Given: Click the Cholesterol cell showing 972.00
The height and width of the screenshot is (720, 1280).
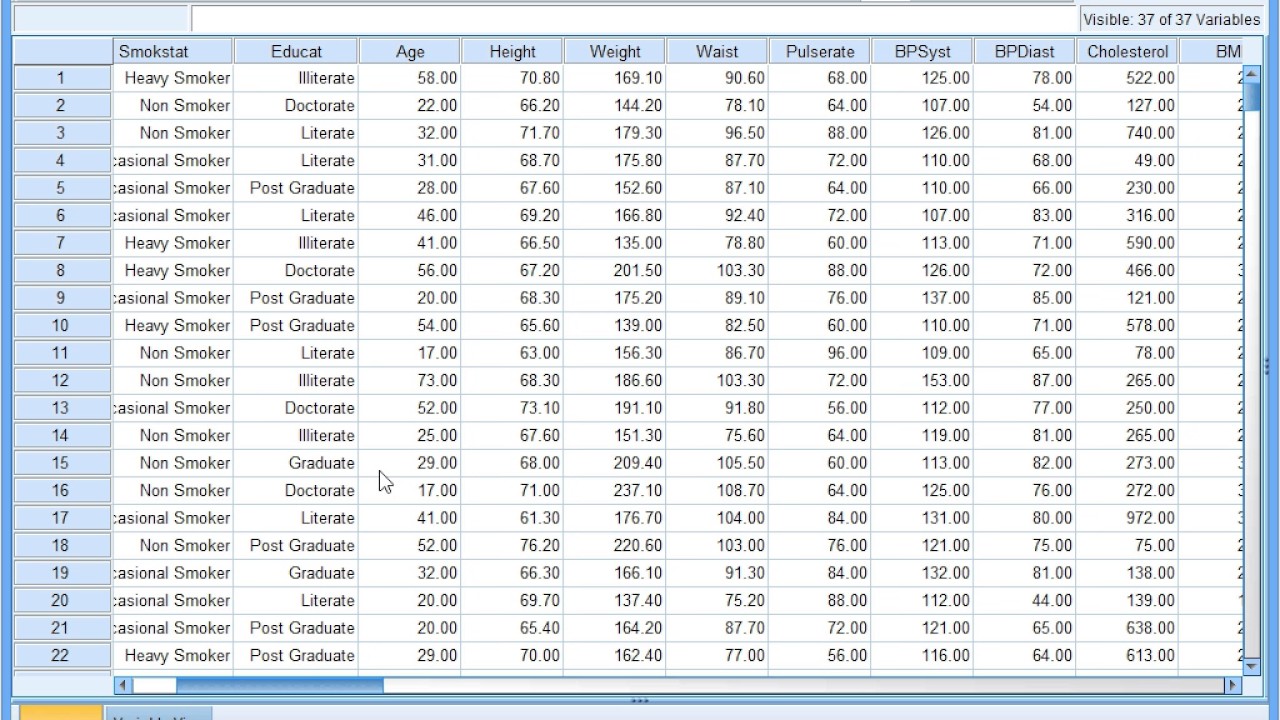Looking at the screenshot, I should (x=1127, y=518).
